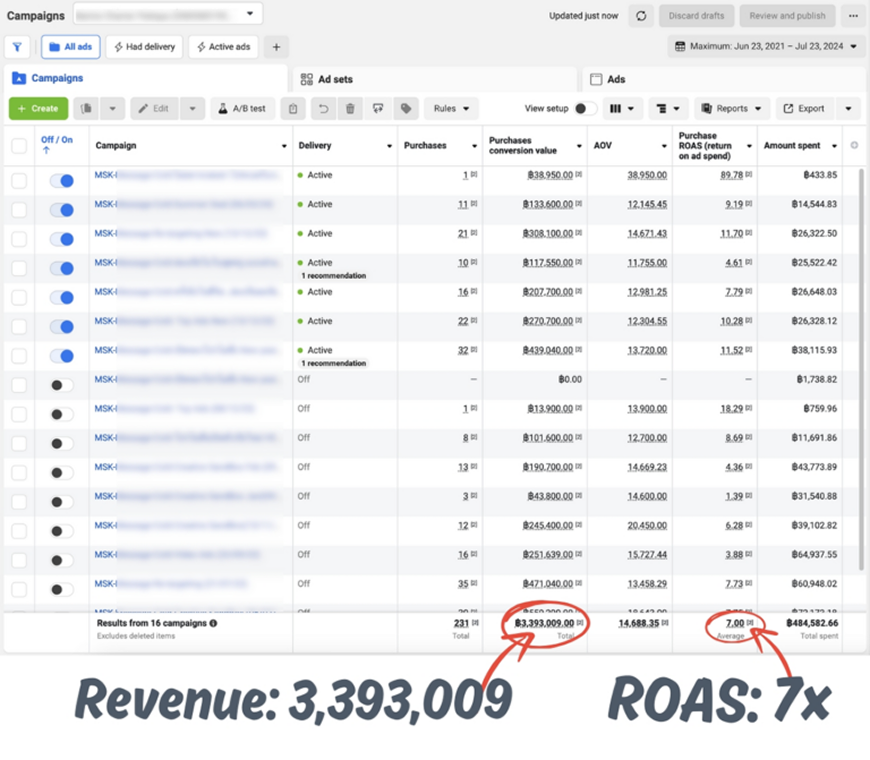Click the refresh icon beside Updated just now

tap(641, 16)
